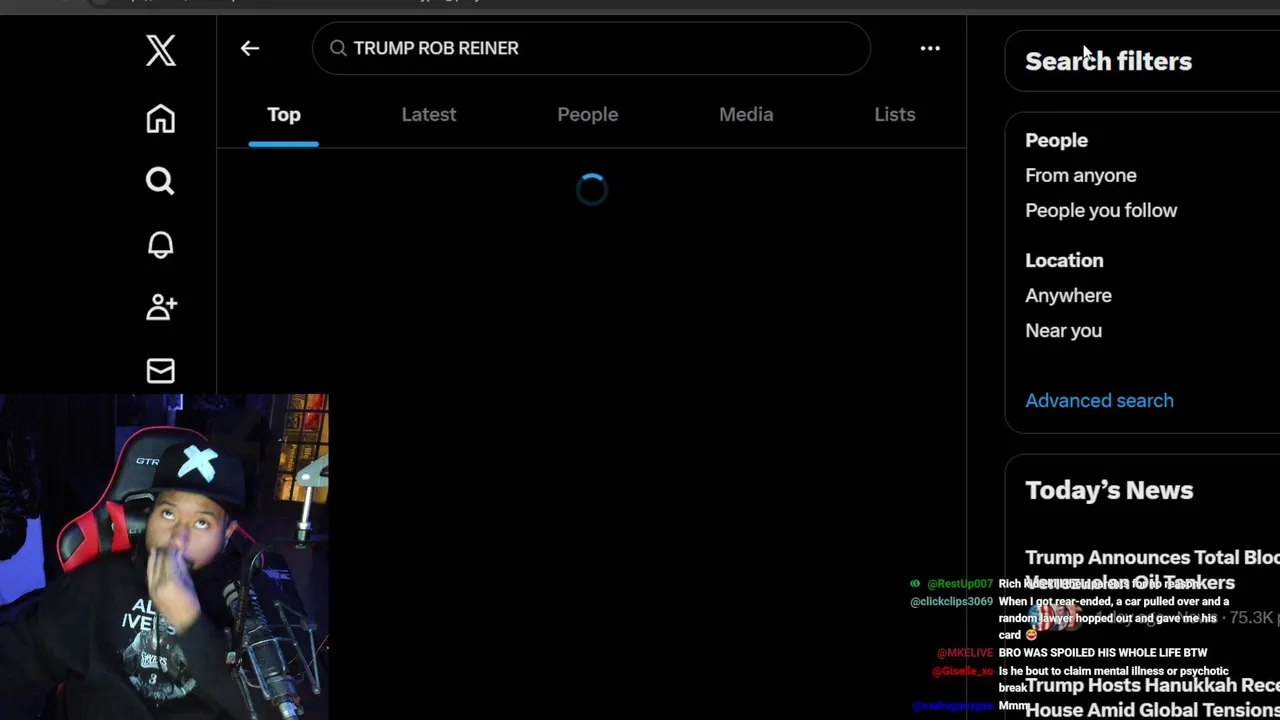Click the Today's News heading
1280x720 pixels.
point(1109,490)
